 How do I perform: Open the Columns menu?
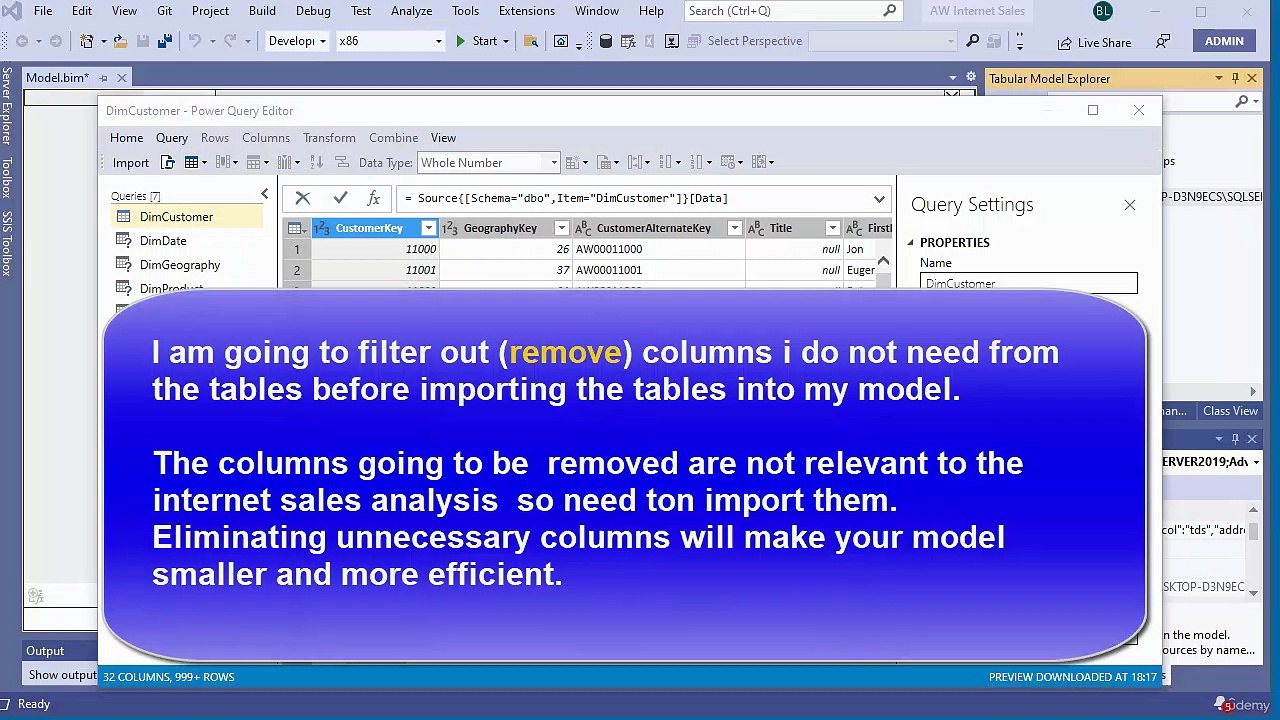pyautogui.click(x=265, y=137)
